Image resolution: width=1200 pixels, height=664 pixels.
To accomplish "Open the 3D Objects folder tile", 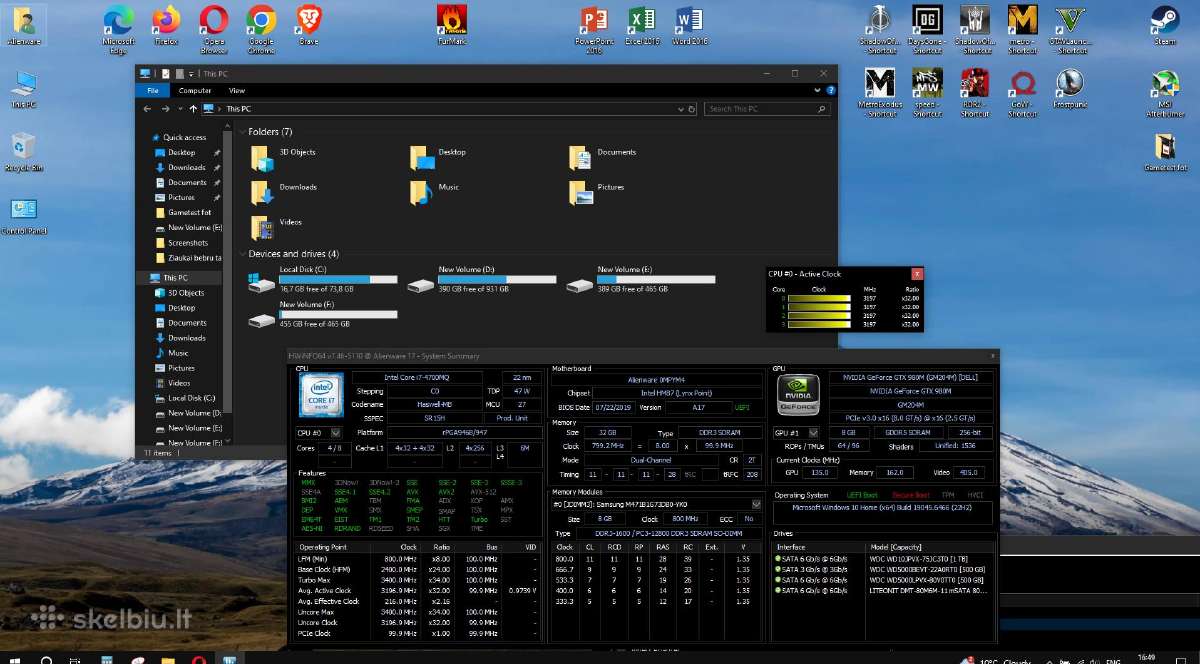I will 285,157.
